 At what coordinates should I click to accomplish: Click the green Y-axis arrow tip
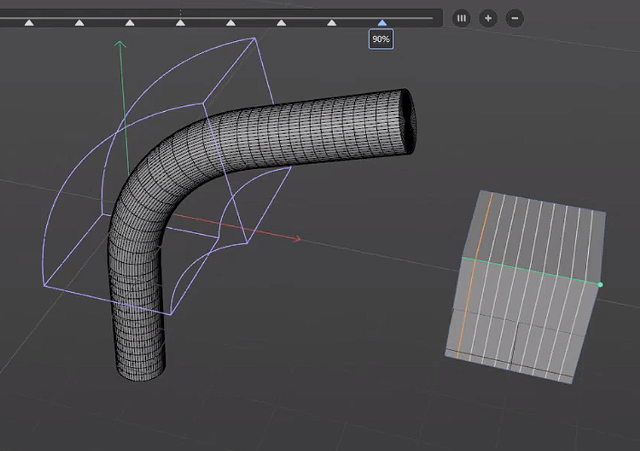pos(119,44)
